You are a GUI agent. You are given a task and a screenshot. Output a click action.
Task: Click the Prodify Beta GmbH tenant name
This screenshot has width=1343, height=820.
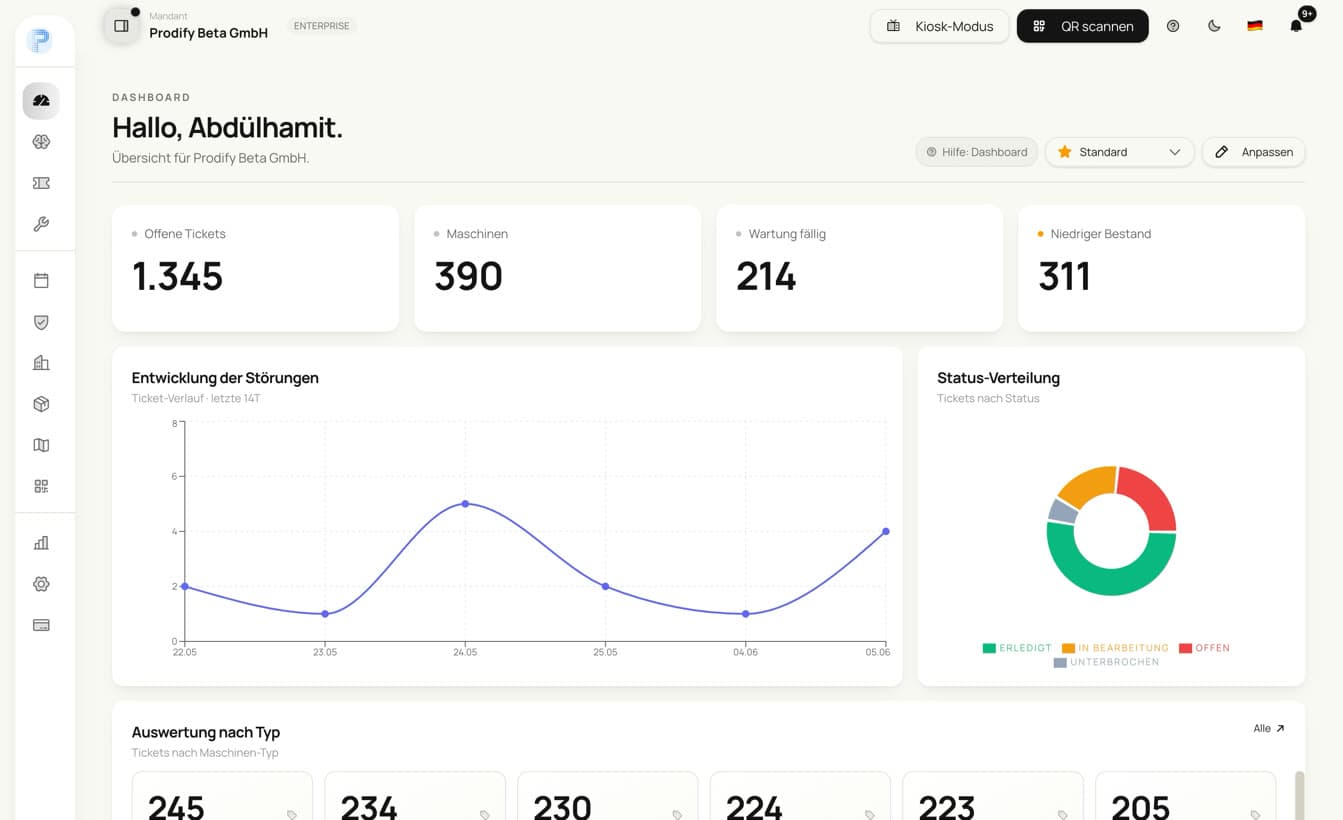(x=209, y=33)
